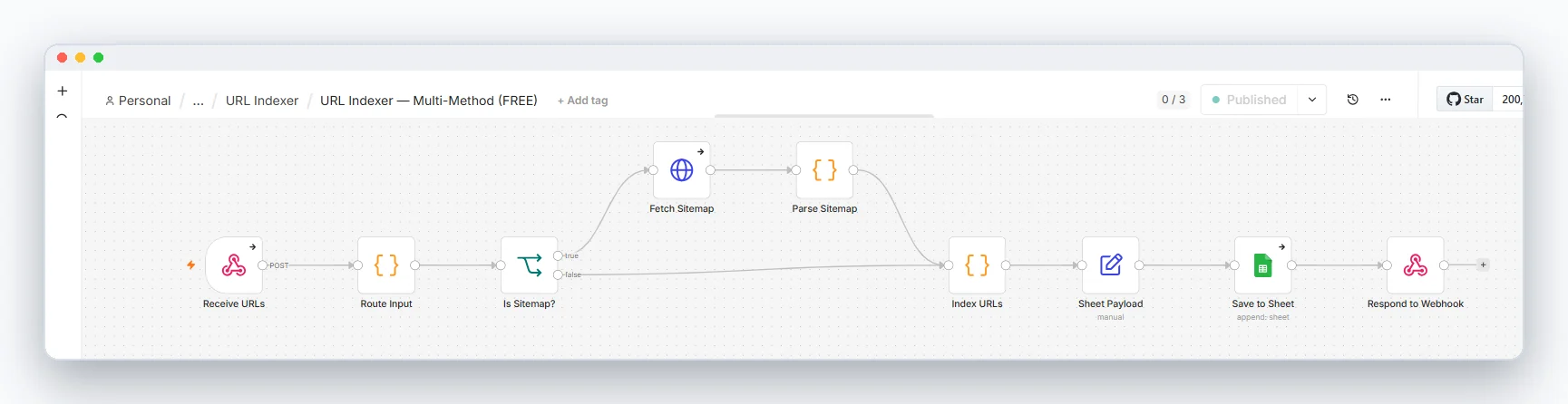Click the orange trigger bolt icon

point(191,265)
